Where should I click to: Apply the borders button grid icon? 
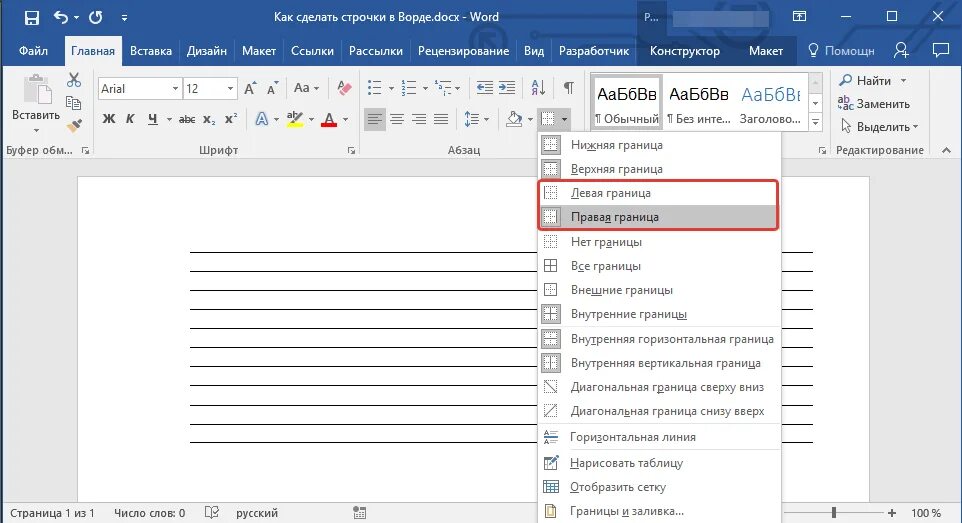click(548, 119)
